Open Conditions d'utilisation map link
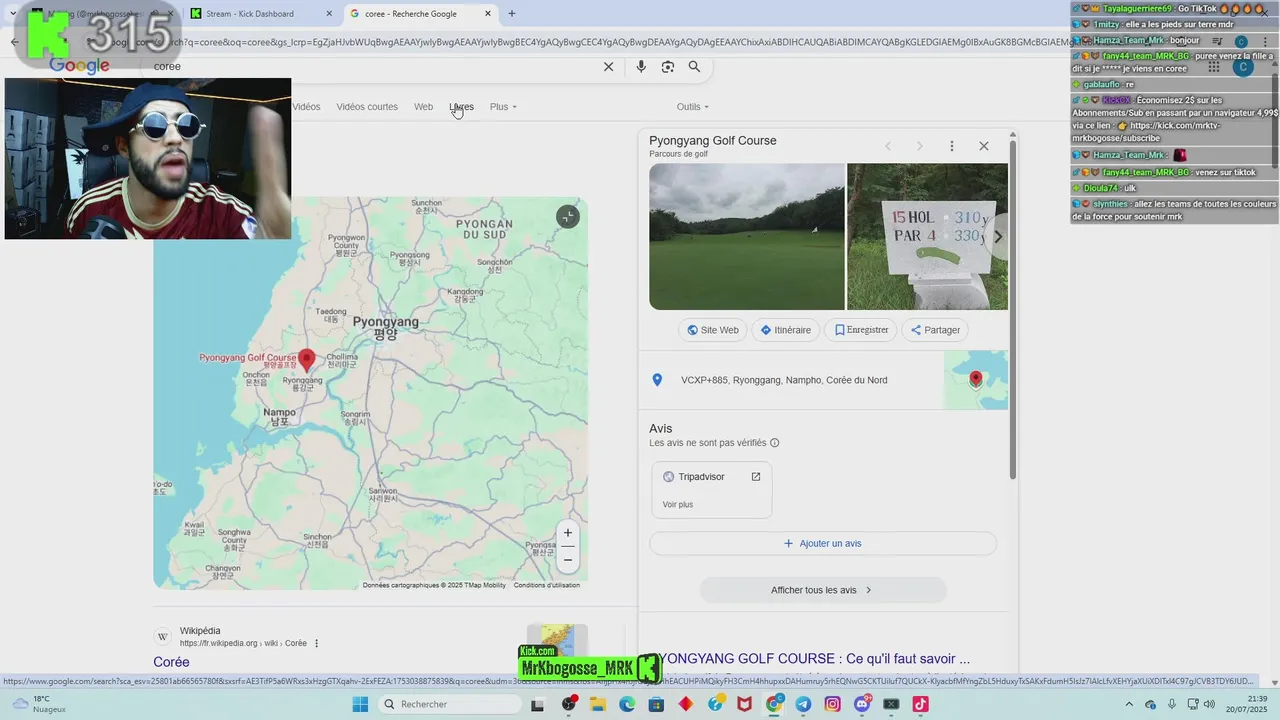Screen dimensions: 1280x720 [547, 586]
